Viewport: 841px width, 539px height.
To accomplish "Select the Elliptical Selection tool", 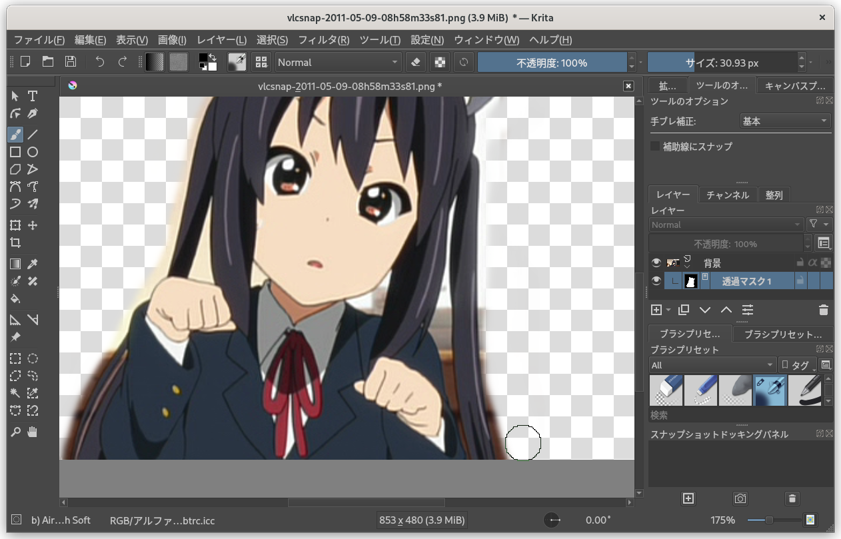I will (33, 358).
